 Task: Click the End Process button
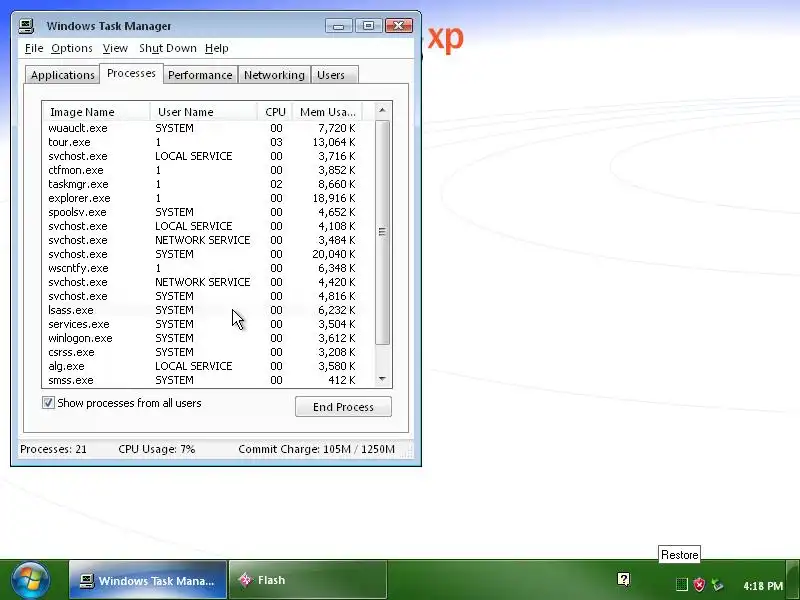coord(343,407)
